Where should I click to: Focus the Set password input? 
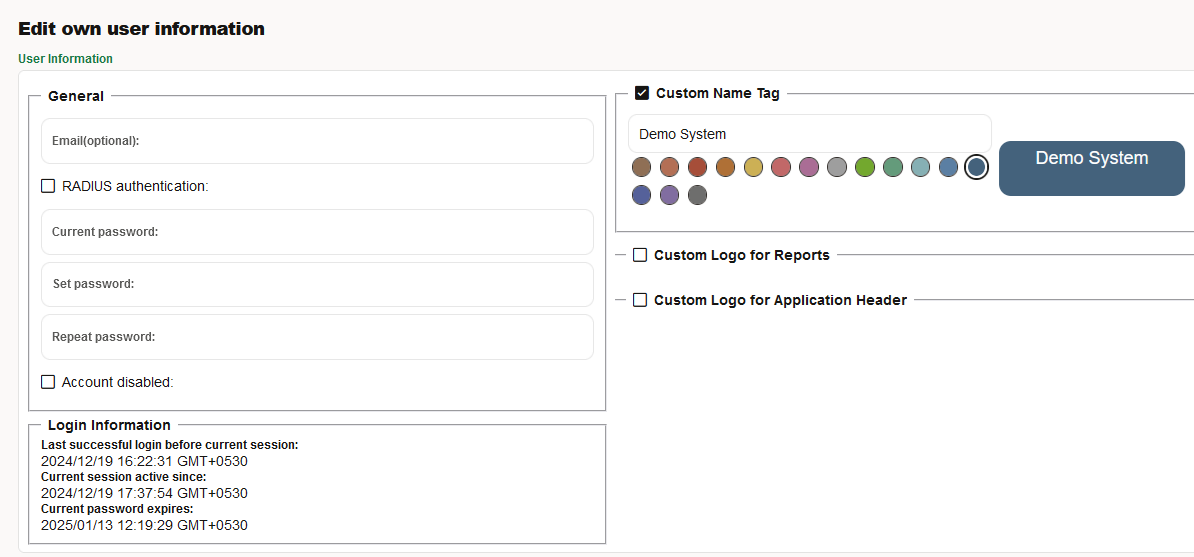click(x=317, y=284)
